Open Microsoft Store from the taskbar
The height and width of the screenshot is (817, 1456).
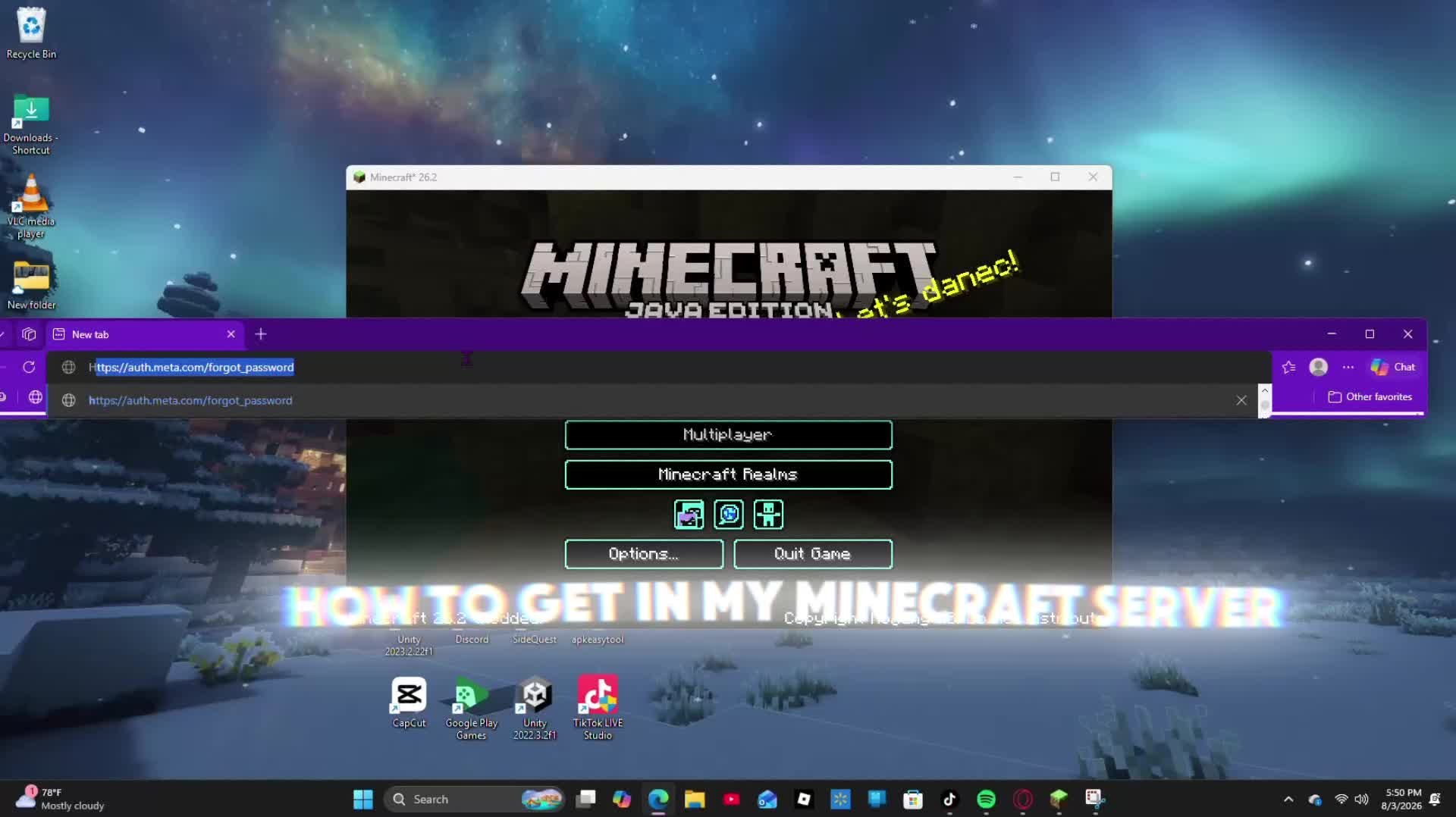tap(913, 799)
